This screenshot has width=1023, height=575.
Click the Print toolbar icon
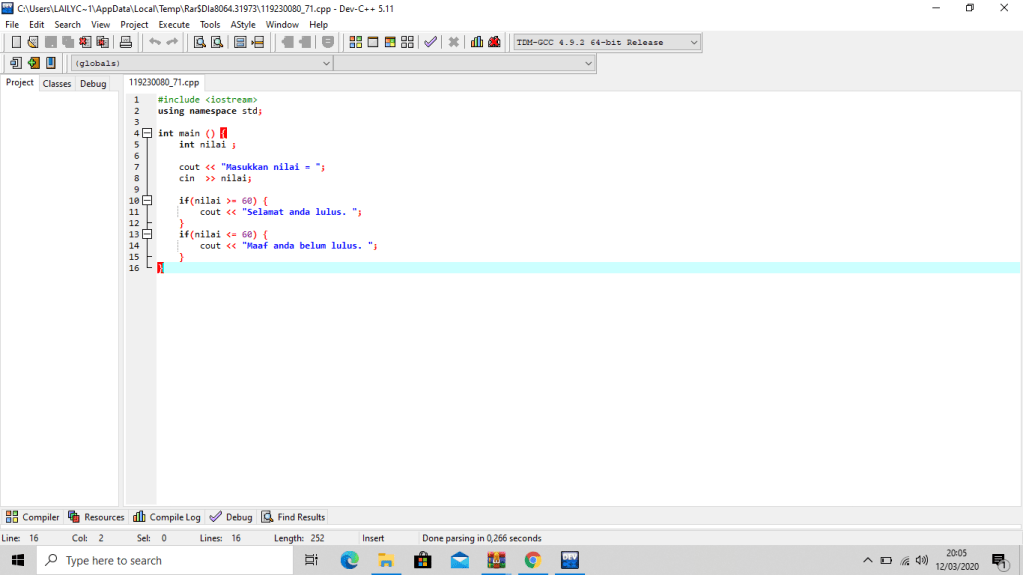(x=126, y=42)
